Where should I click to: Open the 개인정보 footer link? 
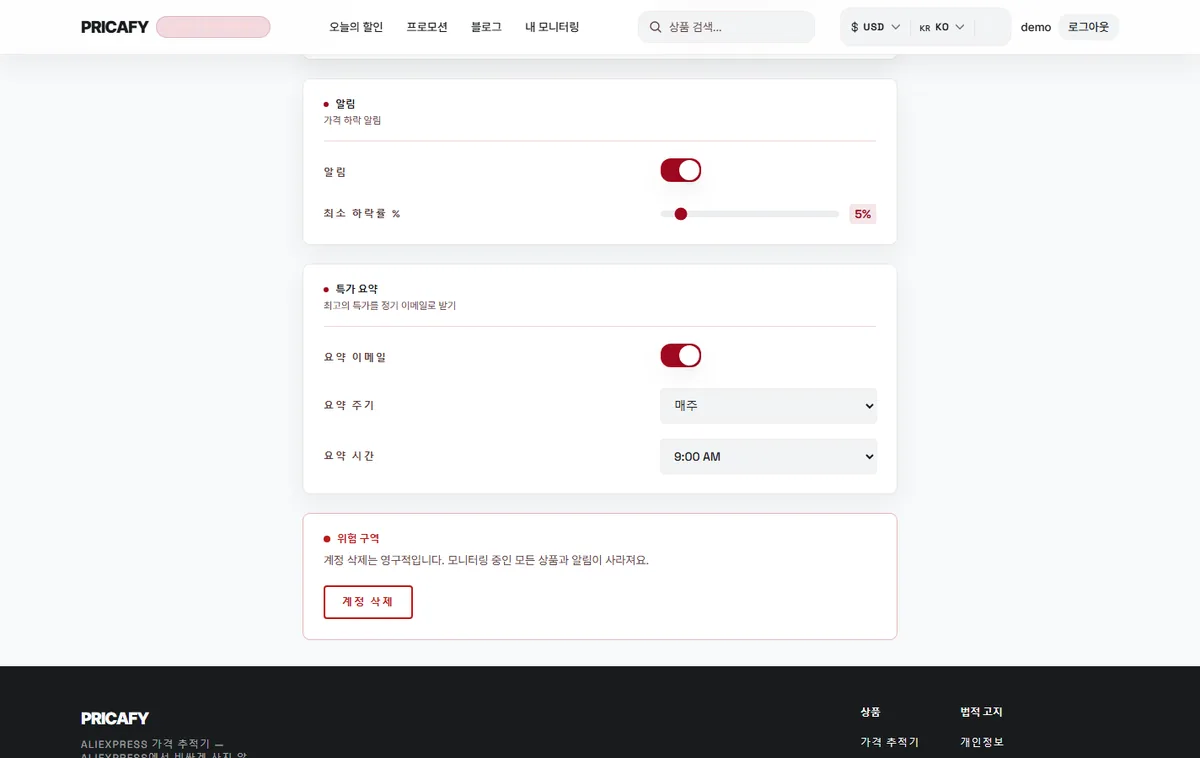[982, 742]
